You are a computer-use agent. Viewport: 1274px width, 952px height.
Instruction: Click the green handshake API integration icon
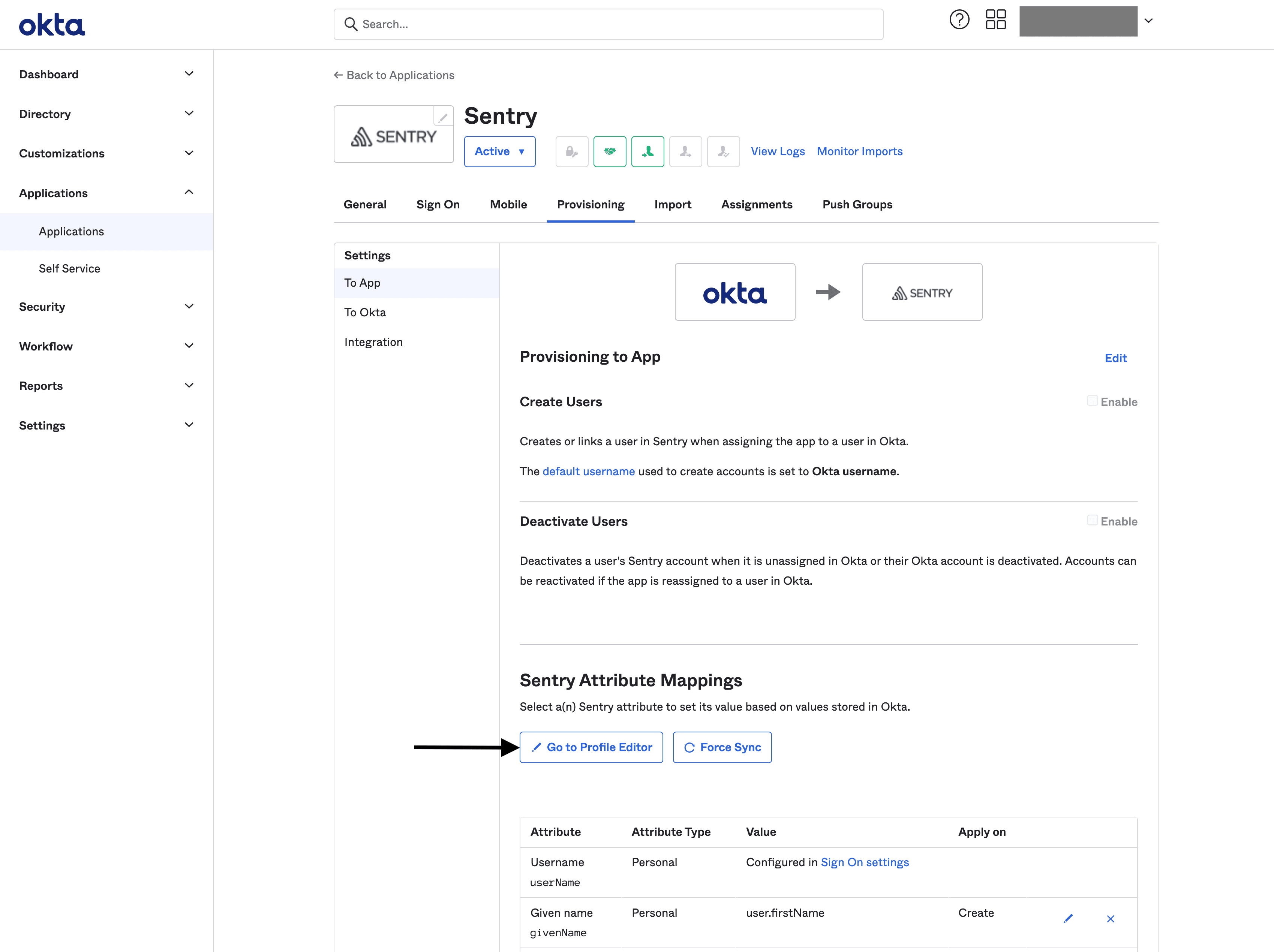point(609,151)
